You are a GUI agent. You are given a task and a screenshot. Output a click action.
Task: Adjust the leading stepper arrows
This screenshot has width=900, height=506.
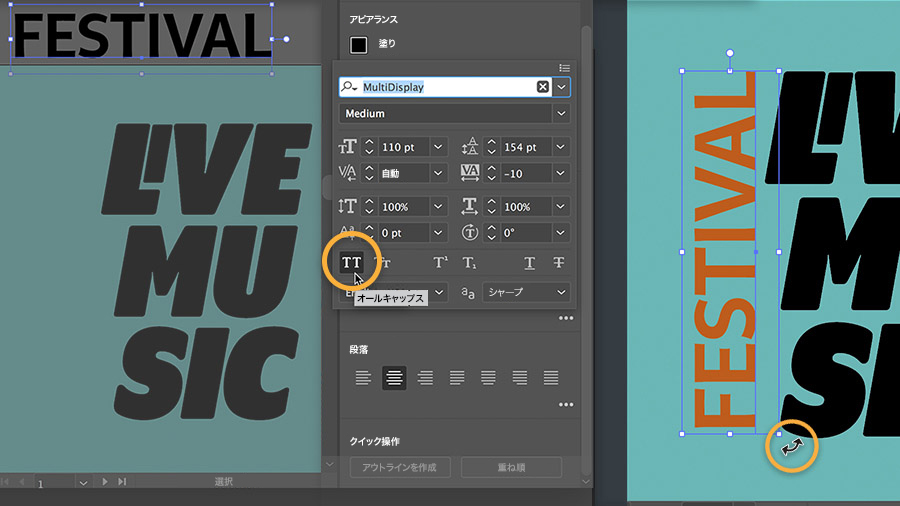click(491, 147)
